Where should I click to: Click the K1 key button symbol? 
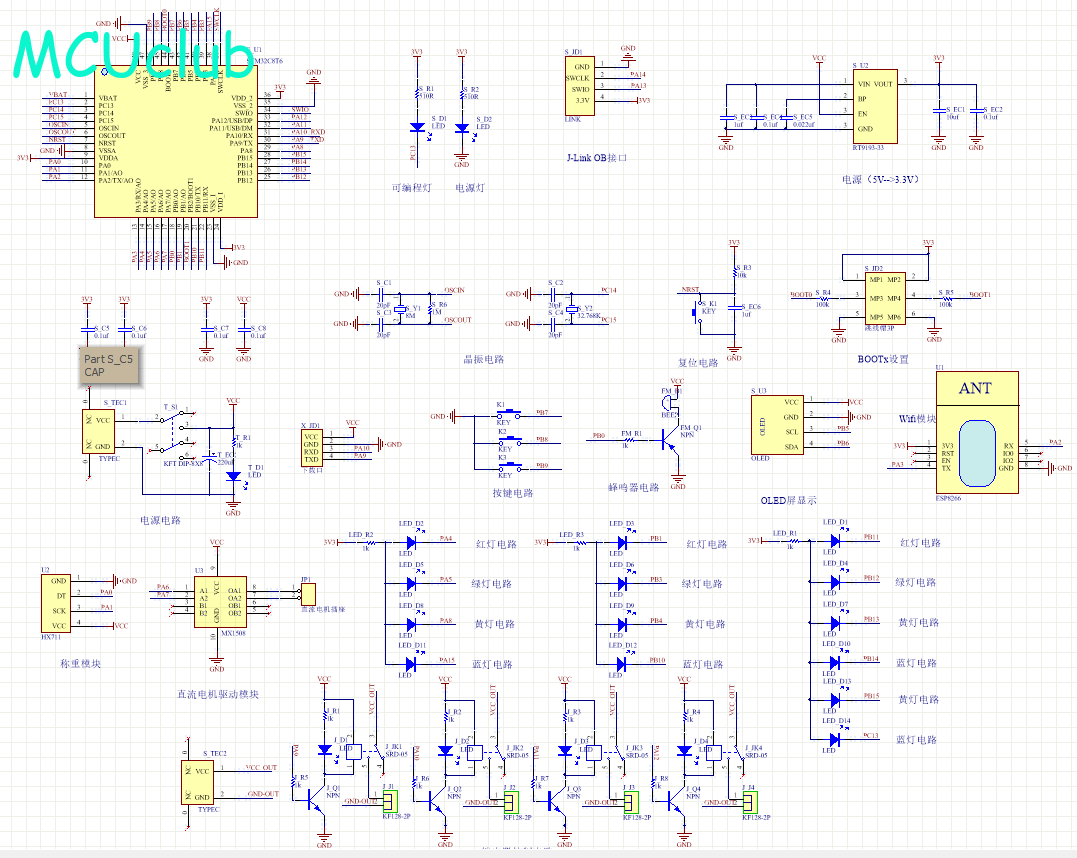click(509, 415)
